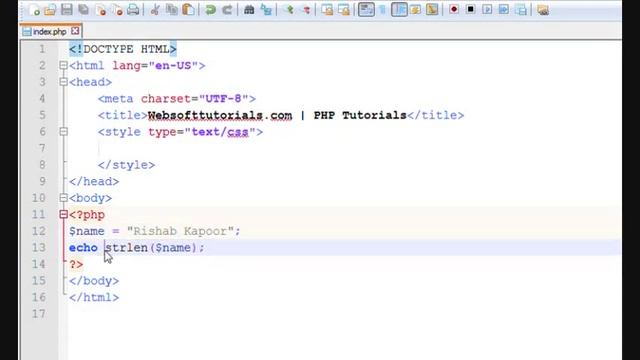640x360 pixels.
Task: Cut selection with scissors icon
Action: (155, 9)
